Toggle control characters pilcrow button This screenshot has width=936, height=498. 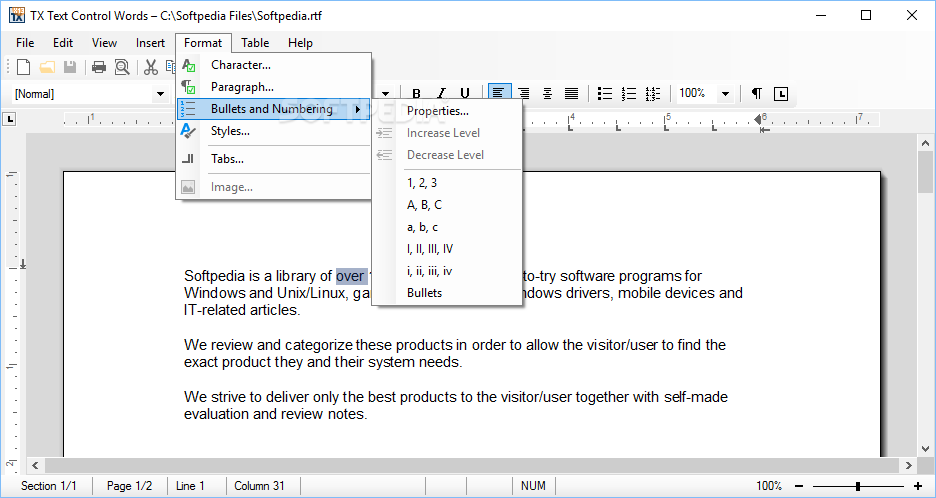pyautogui.click(x=756, y=94)
